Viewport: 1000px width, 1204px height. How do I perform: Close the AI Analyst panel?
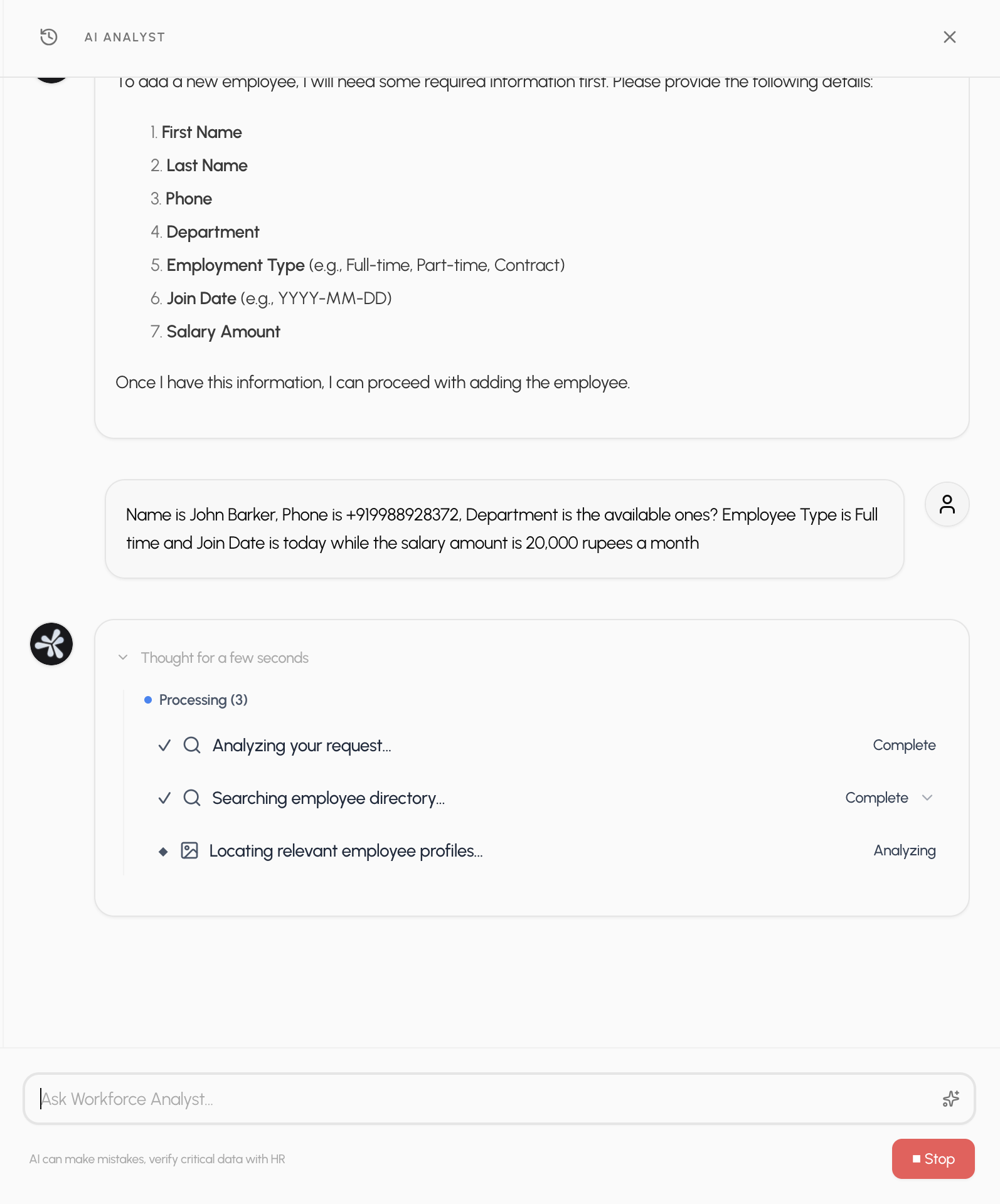(950, 37)
